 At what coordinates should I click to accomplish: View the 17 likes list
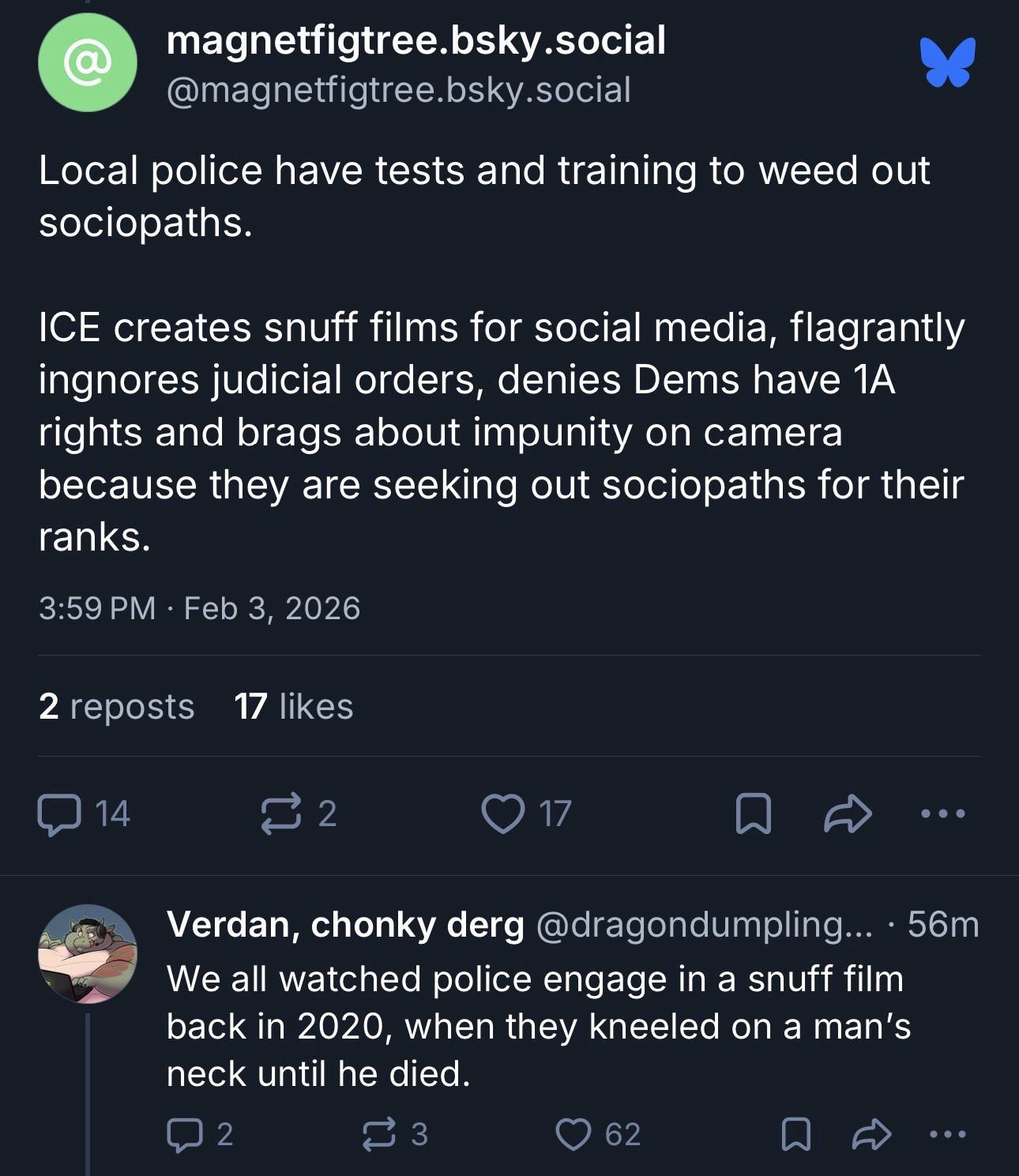coord(294,706)
